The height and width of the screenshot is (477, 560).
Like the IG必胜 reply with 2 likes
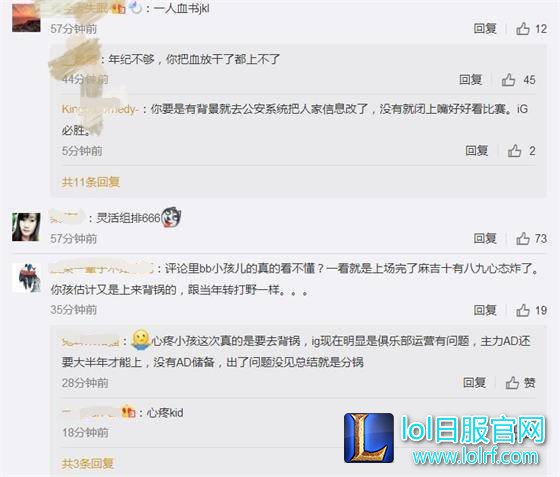pos(521,151)
